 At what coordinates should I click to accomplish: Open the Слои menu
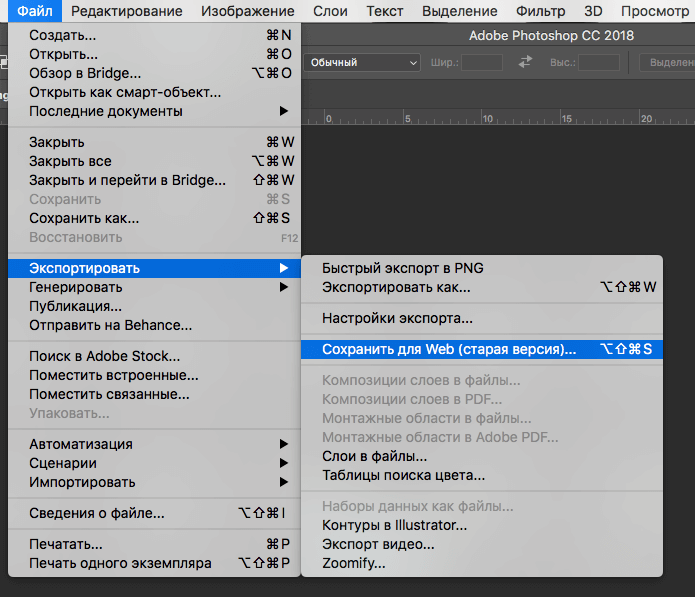pos(330,11)
